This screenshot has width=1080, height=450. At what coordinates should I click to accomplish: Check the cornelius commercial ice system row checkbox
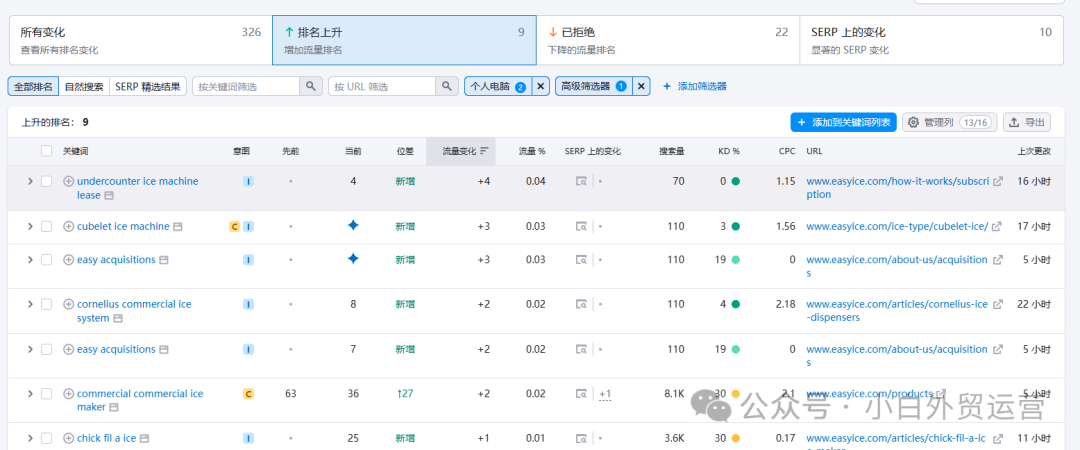click(46, 304)
